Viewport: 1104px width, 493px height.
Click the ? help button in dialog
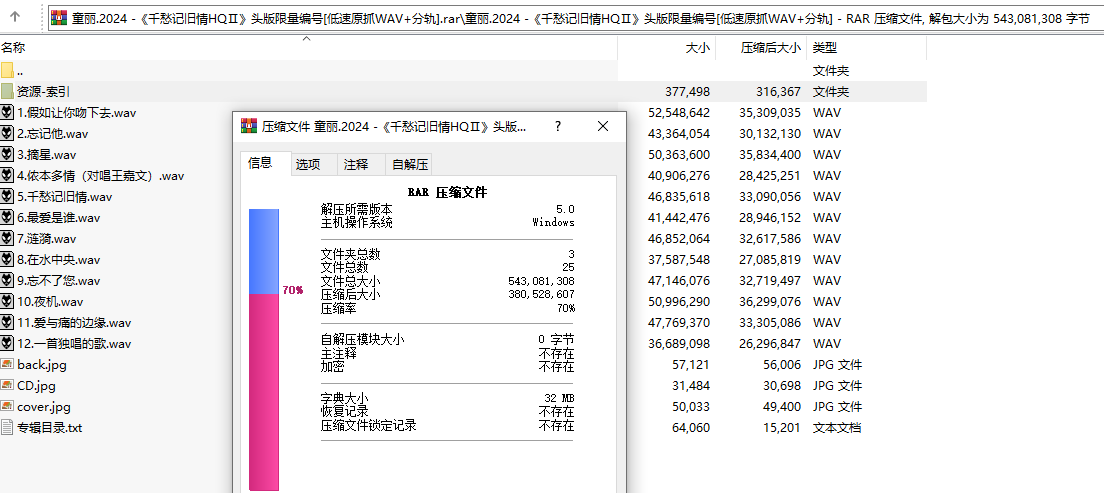click(558, 127)
